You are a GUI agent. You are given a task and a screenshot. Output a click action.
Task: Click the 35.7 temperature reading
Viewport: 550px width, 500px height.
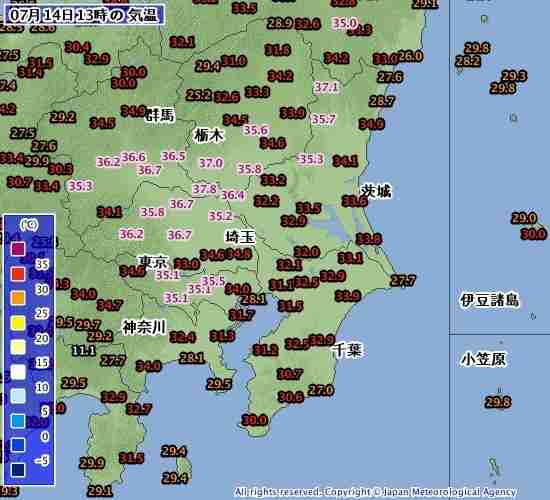[x=323, y=119]
